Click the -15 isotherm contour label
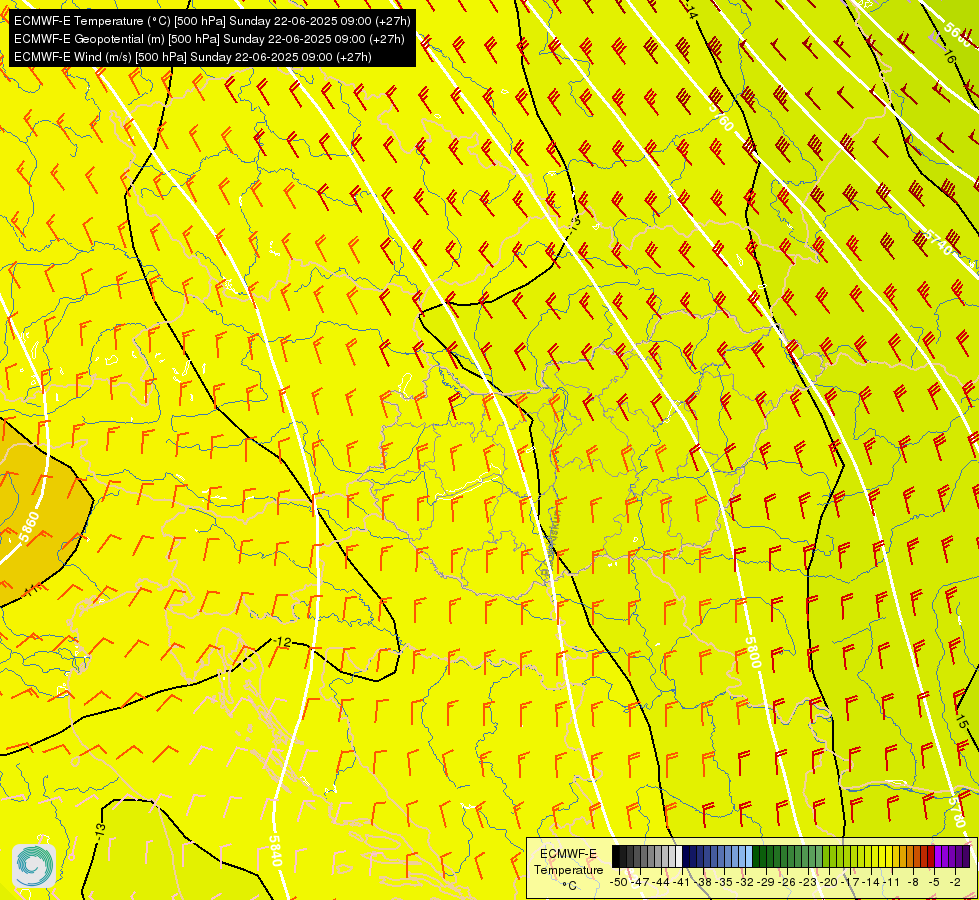This screenshot has width=979, height=900. (x=962, y=720)
